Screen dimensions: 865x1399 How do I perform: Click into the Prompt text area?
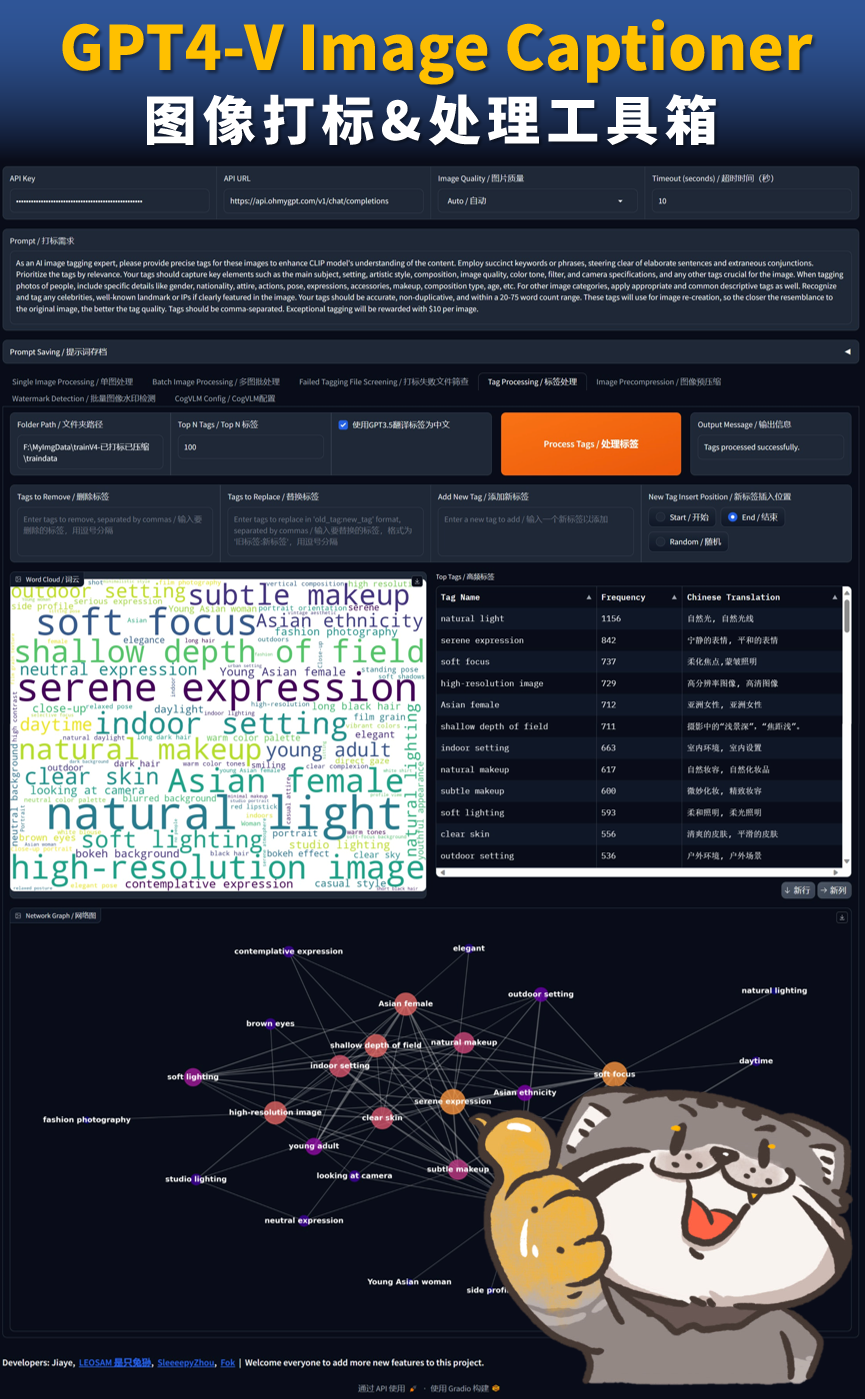pos(430,284)
